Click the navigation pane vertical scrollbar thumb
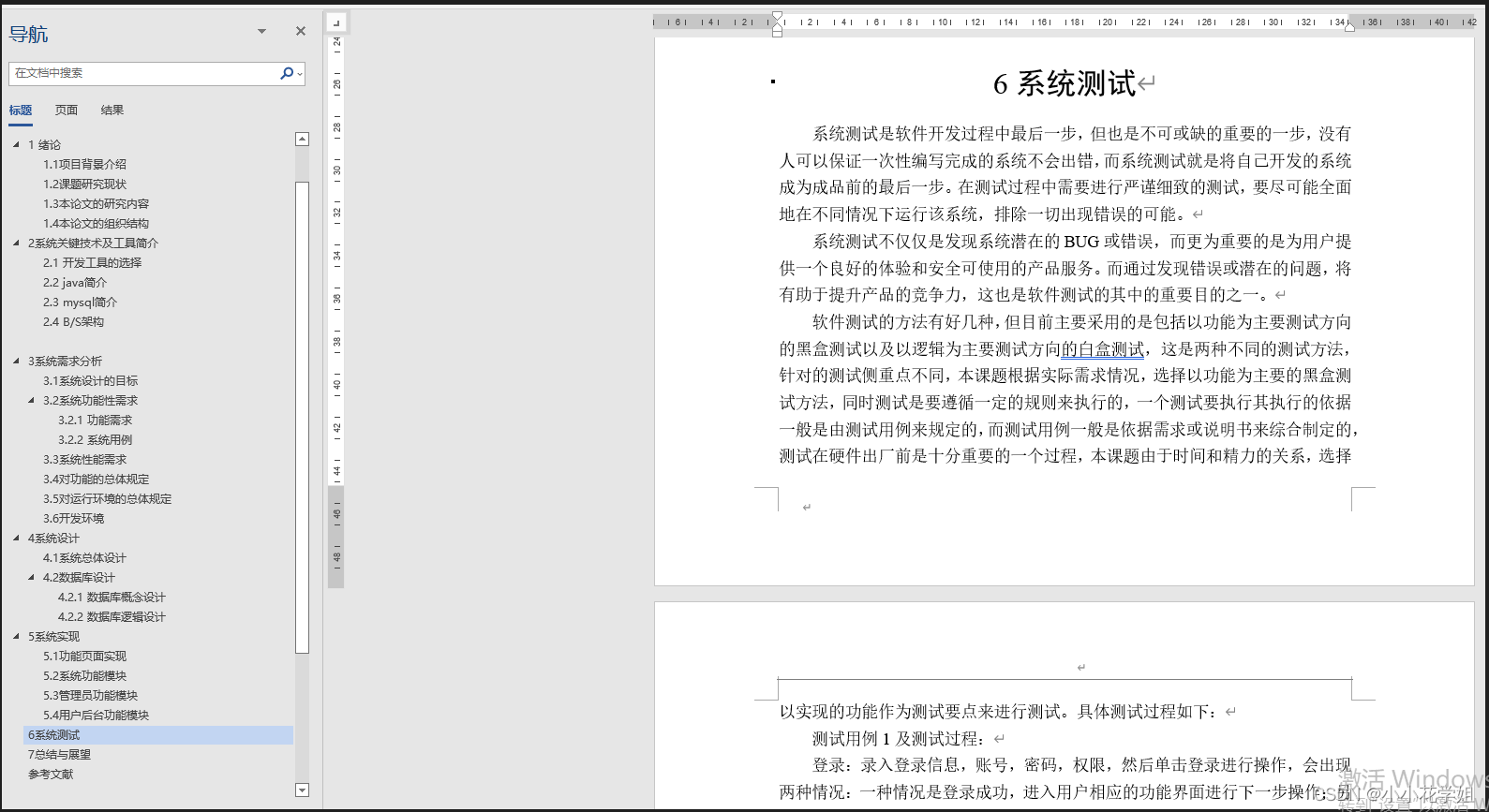The height and width of the screenshot is (812, 1489). 302,417
